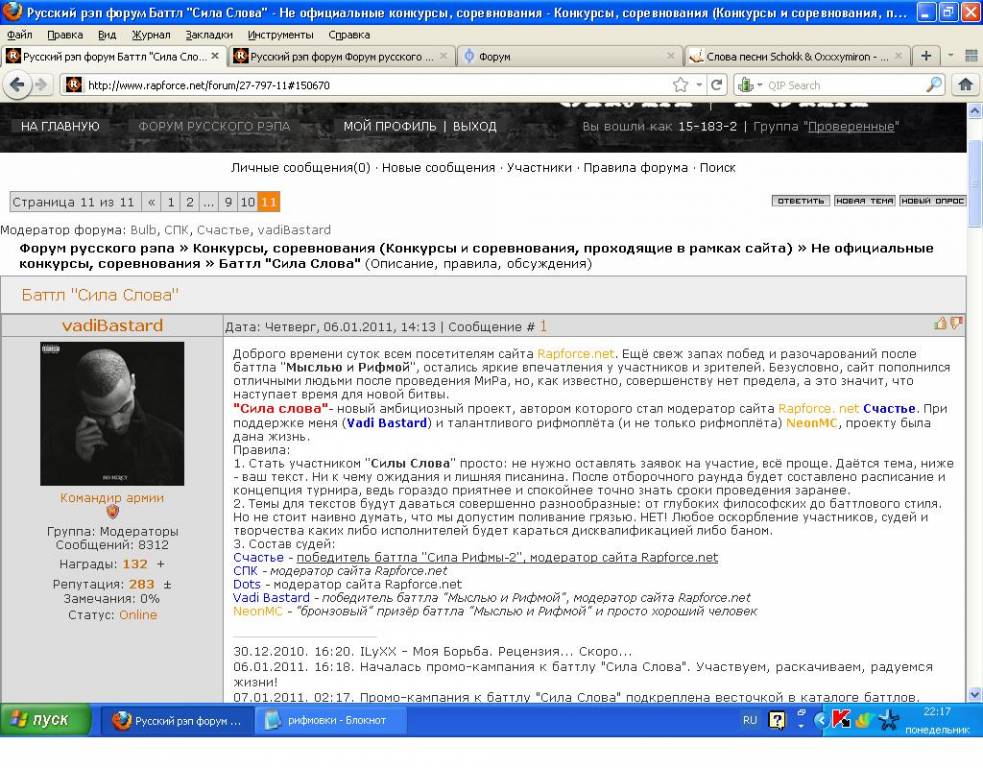
Task: Open the browser home page icon
Action: (x=965, y=85)
